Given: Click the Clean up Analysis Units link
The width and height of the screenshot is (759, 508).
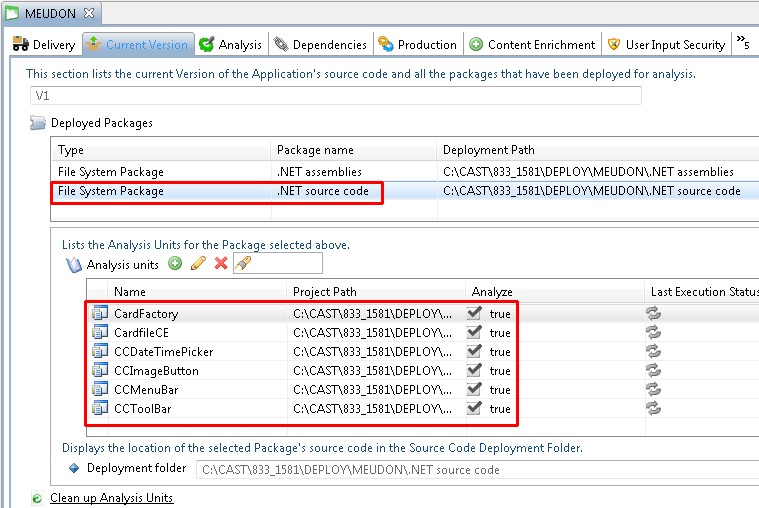Looking at the screenshot, I should click(x=111, y=498).
